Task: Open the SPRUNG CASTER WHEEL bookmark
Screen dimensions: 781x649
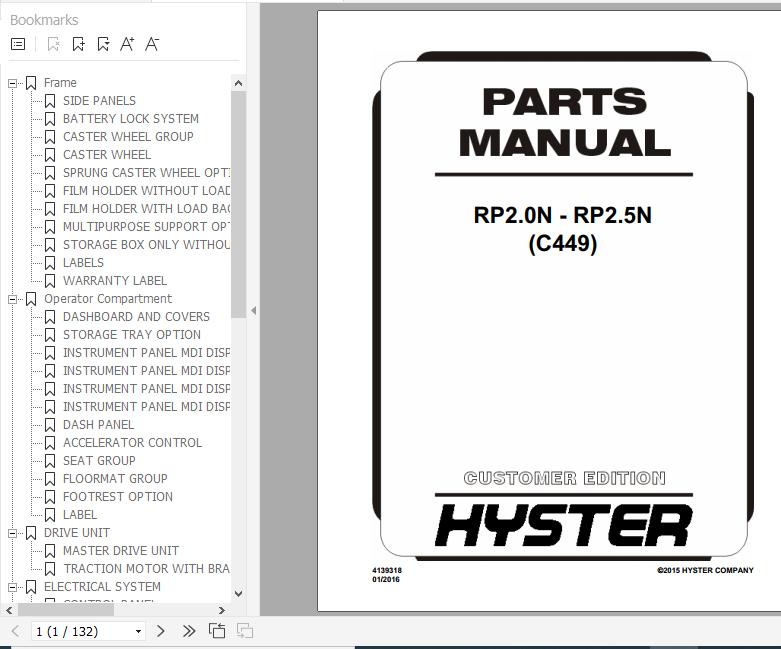Action: click(146, 173)
